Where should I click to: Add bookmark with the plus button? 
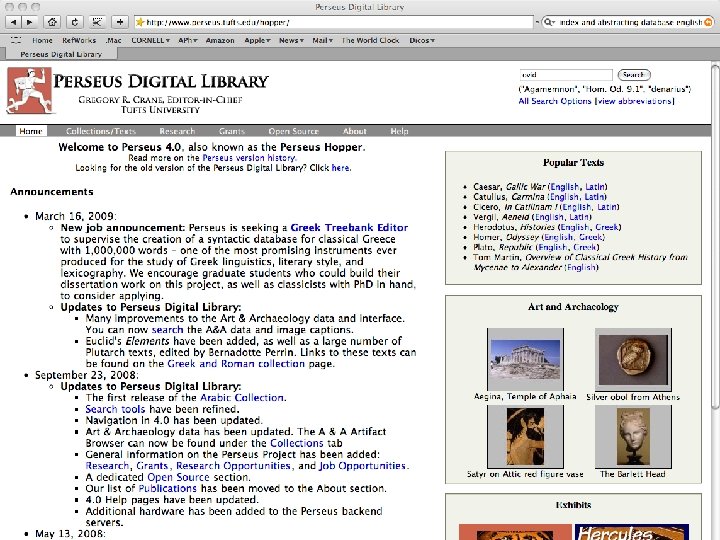(120, 22)
